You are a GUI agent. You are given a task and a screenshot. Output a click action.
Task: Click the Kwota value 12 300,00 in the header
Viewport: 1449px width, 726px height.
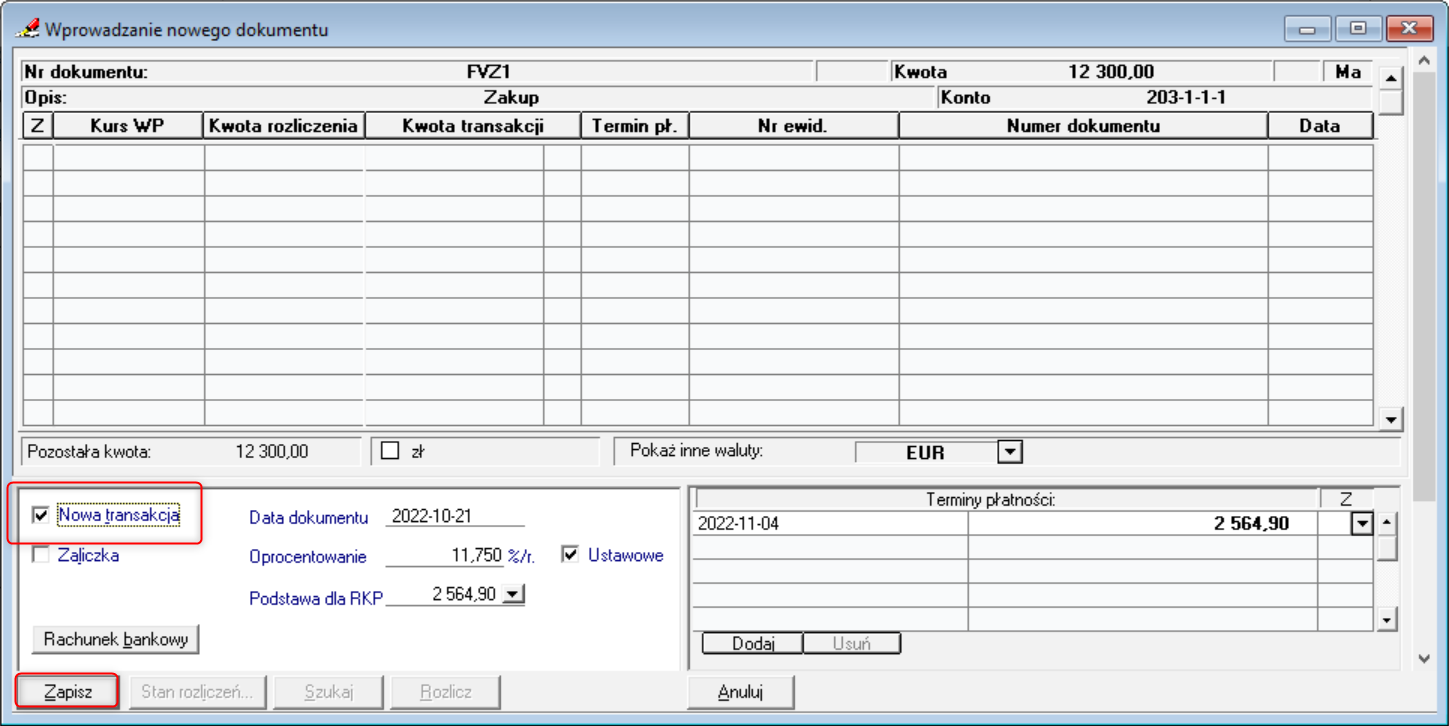tap(1111, 72)
